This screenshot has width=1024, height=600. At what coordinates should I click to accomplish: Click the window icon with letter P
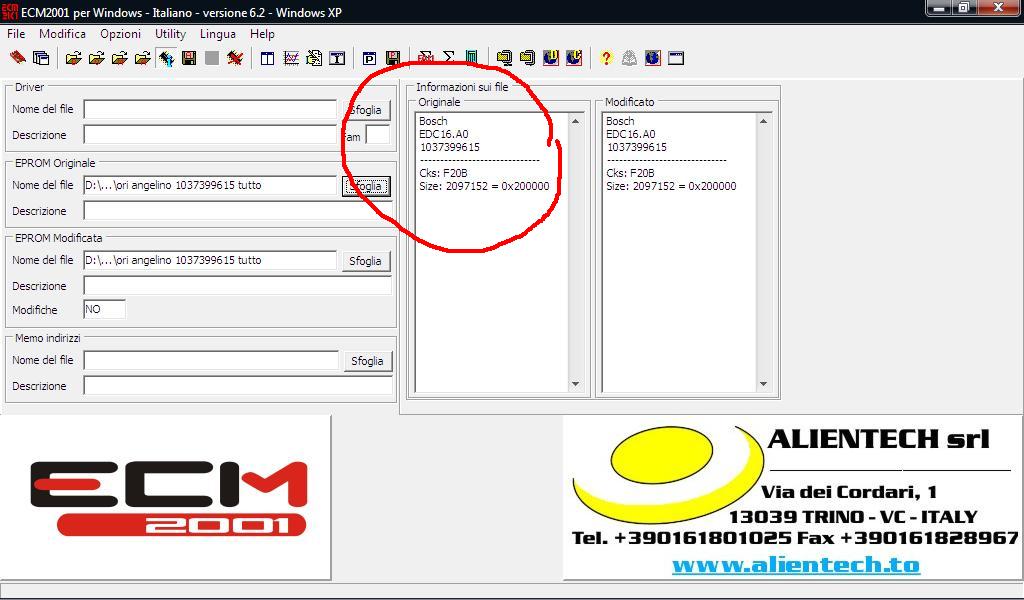(x=370, y=58)
